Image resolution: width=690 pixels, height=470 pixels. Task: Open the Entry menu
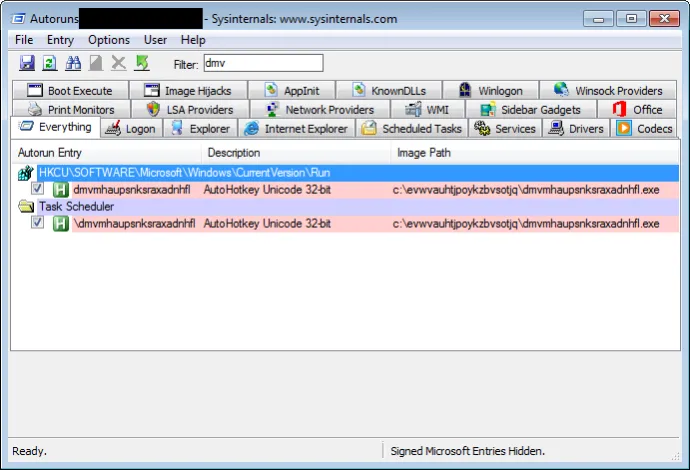60,40
